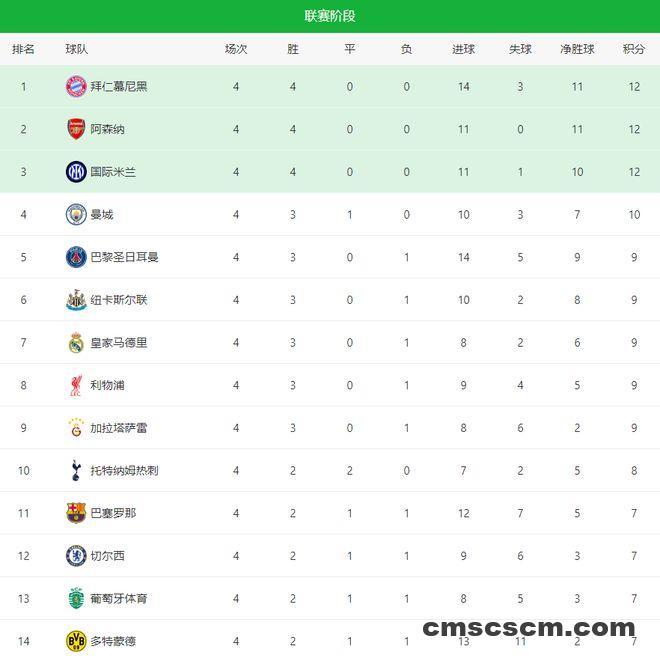Screen dimensions: 660x661
Task: Open the 拜仁慕尼黑 team name link
Action: tap(118, 86)
